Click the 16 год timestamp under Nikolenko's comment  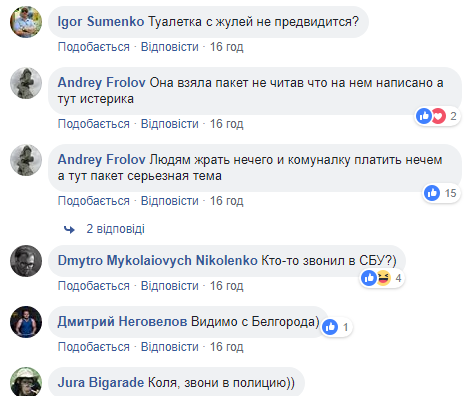[226, 286]
